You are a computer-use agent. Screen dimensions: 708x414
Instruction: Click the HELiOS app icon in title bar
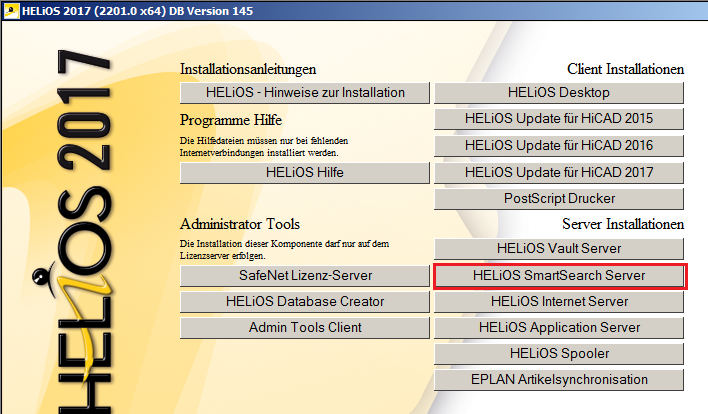[11, 11]
